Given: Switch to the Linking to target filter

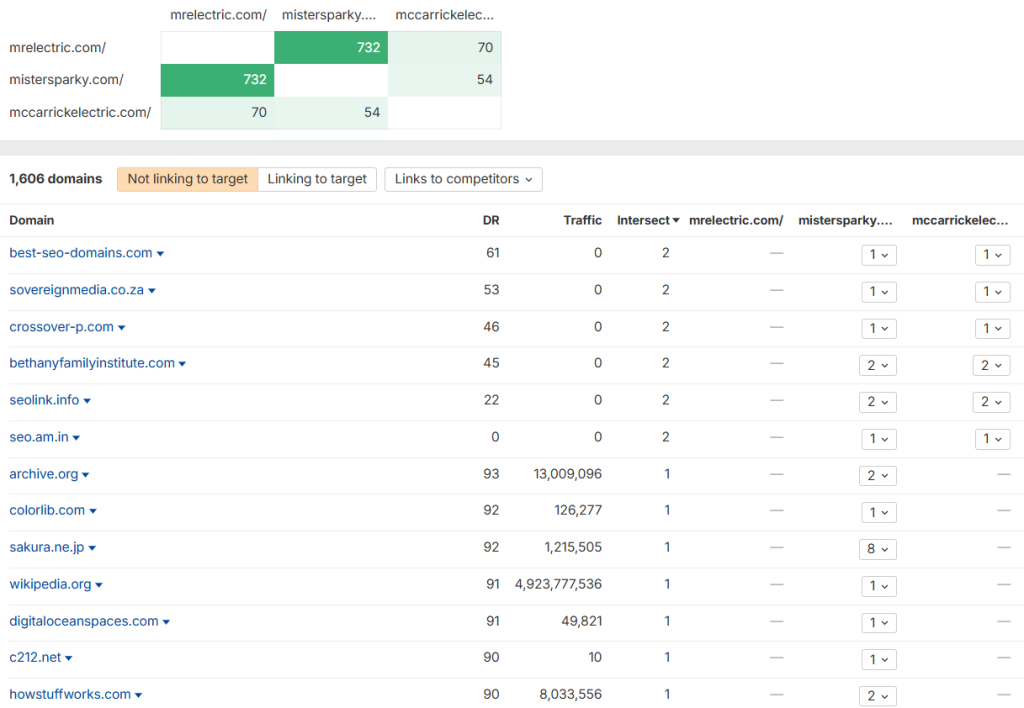Looking at the screenshot, I should (317, 180).
